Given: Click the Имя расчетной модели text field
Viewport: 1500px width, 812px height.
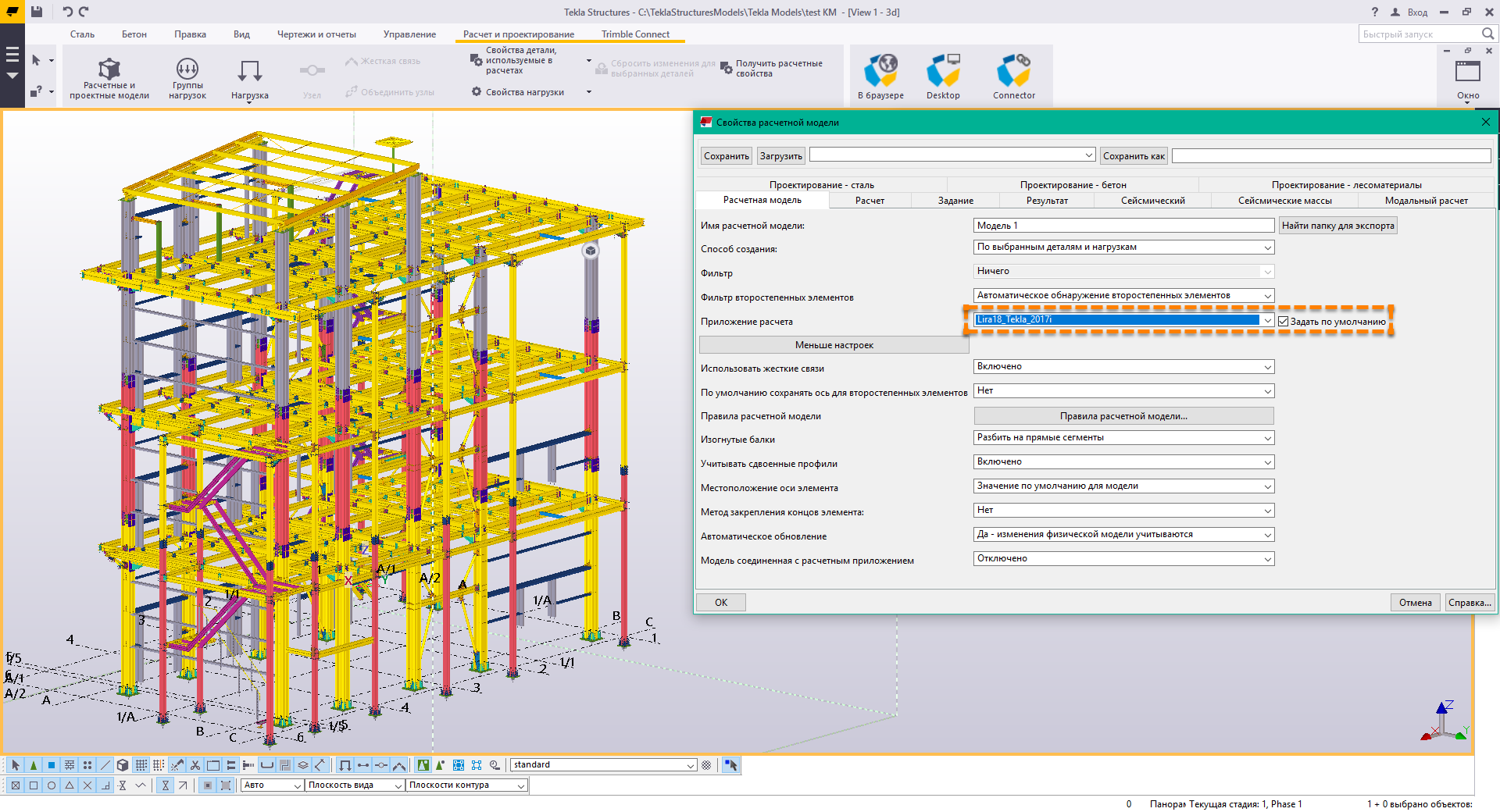Looking at the screenshot, I should (1123, 226).
